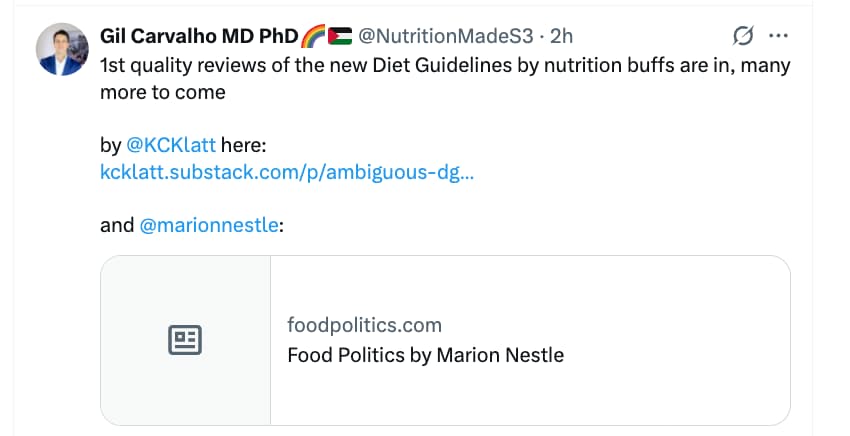Open the @NutritionMadeS3 handle
This screenshot has width=850, height=436.
[446, 37]
